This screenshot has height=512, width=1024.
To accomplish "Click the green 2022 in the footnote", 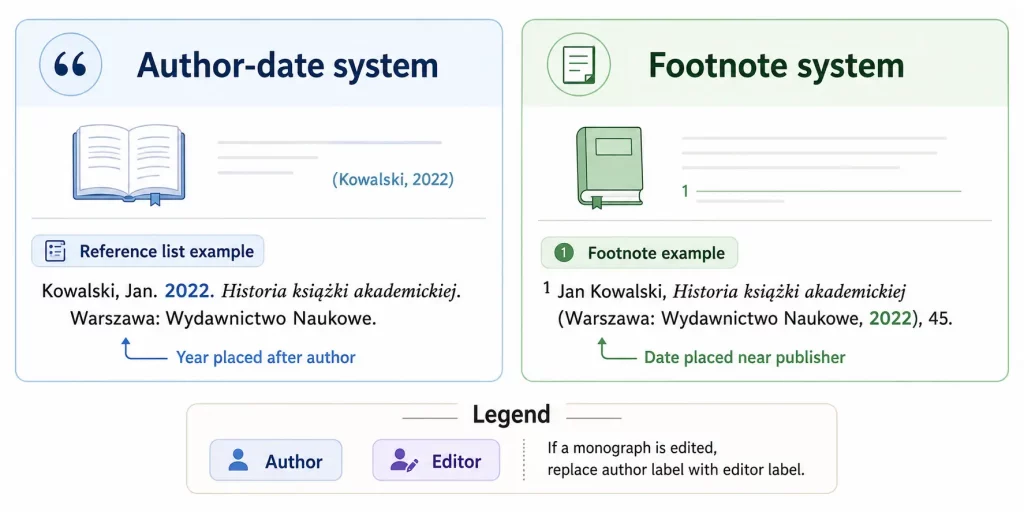I will pos(890,319).
